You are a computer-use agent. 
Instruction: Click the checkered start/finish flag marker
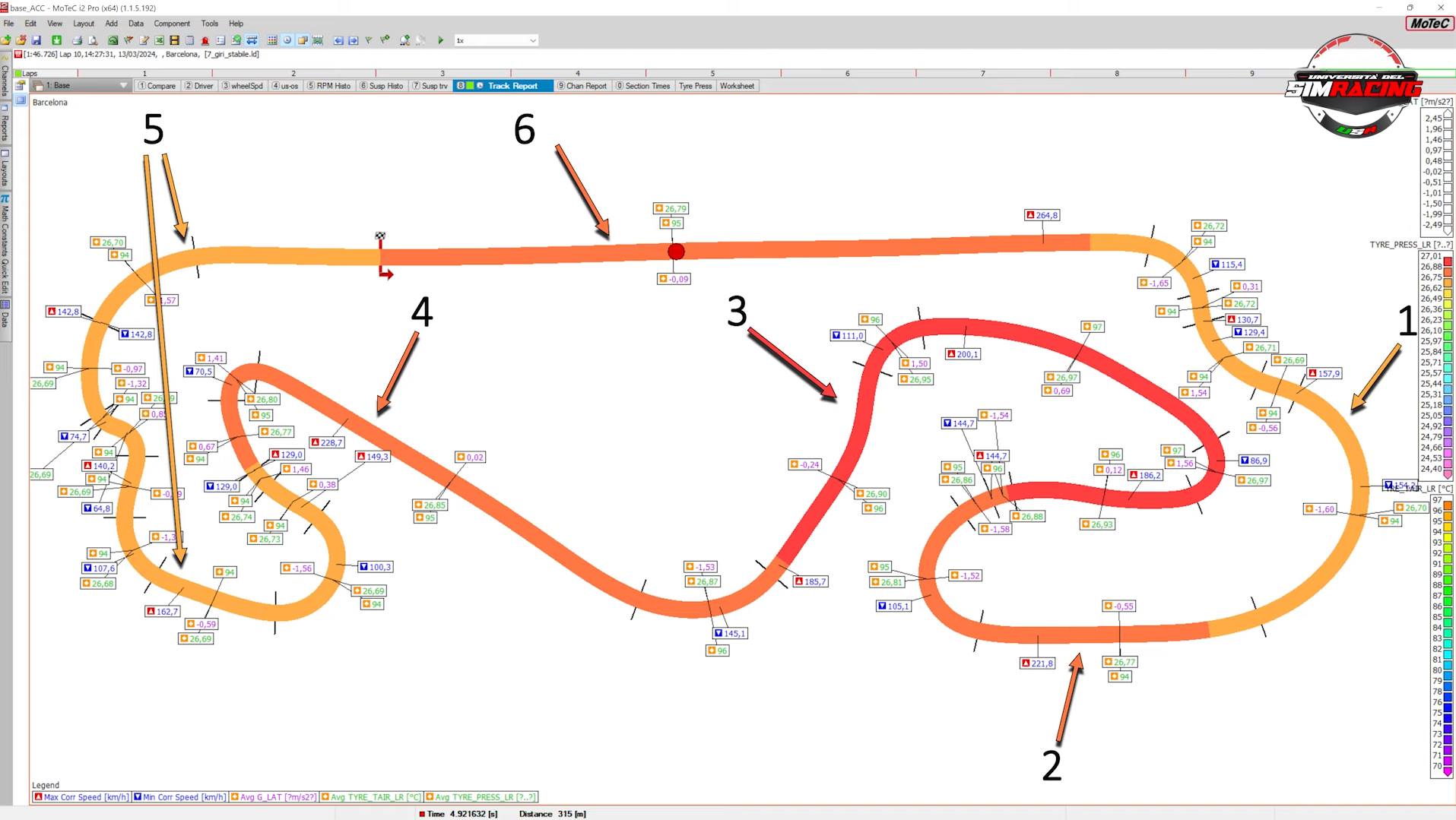click(x=380, y=236)
